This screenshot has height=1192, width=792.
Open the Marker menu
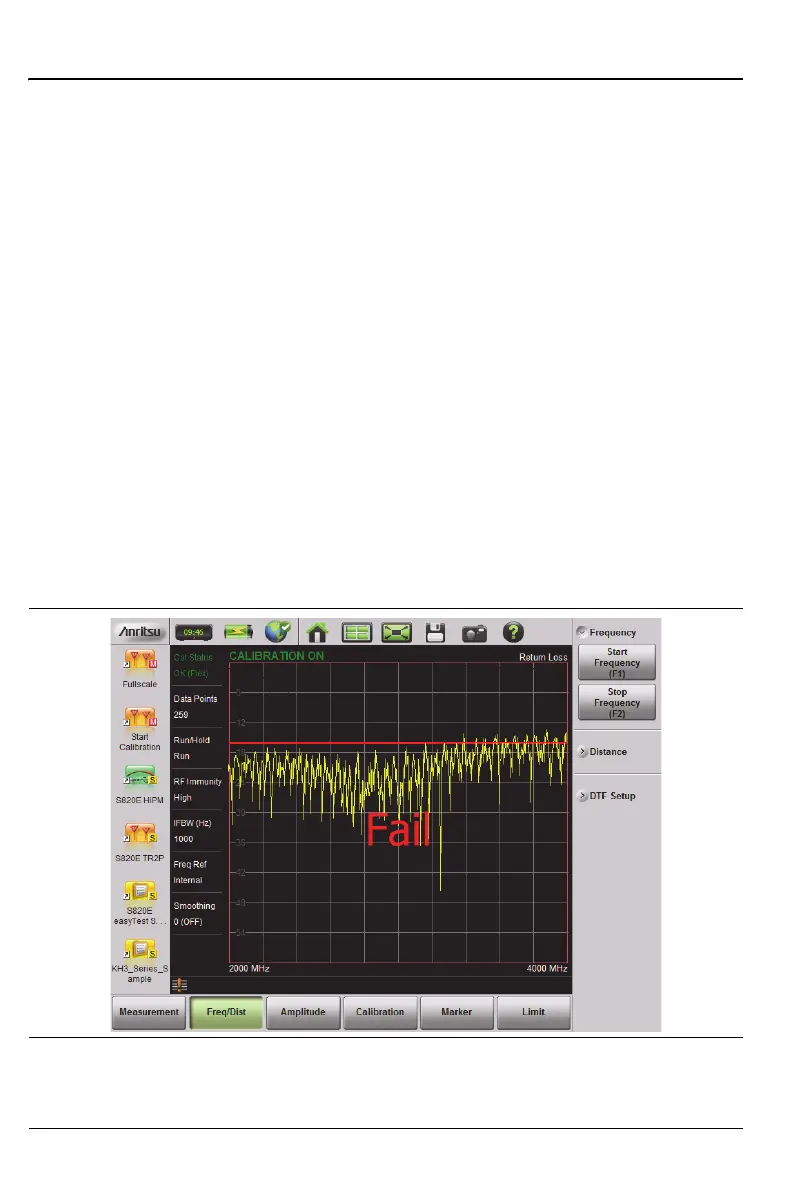(457, 1013)
